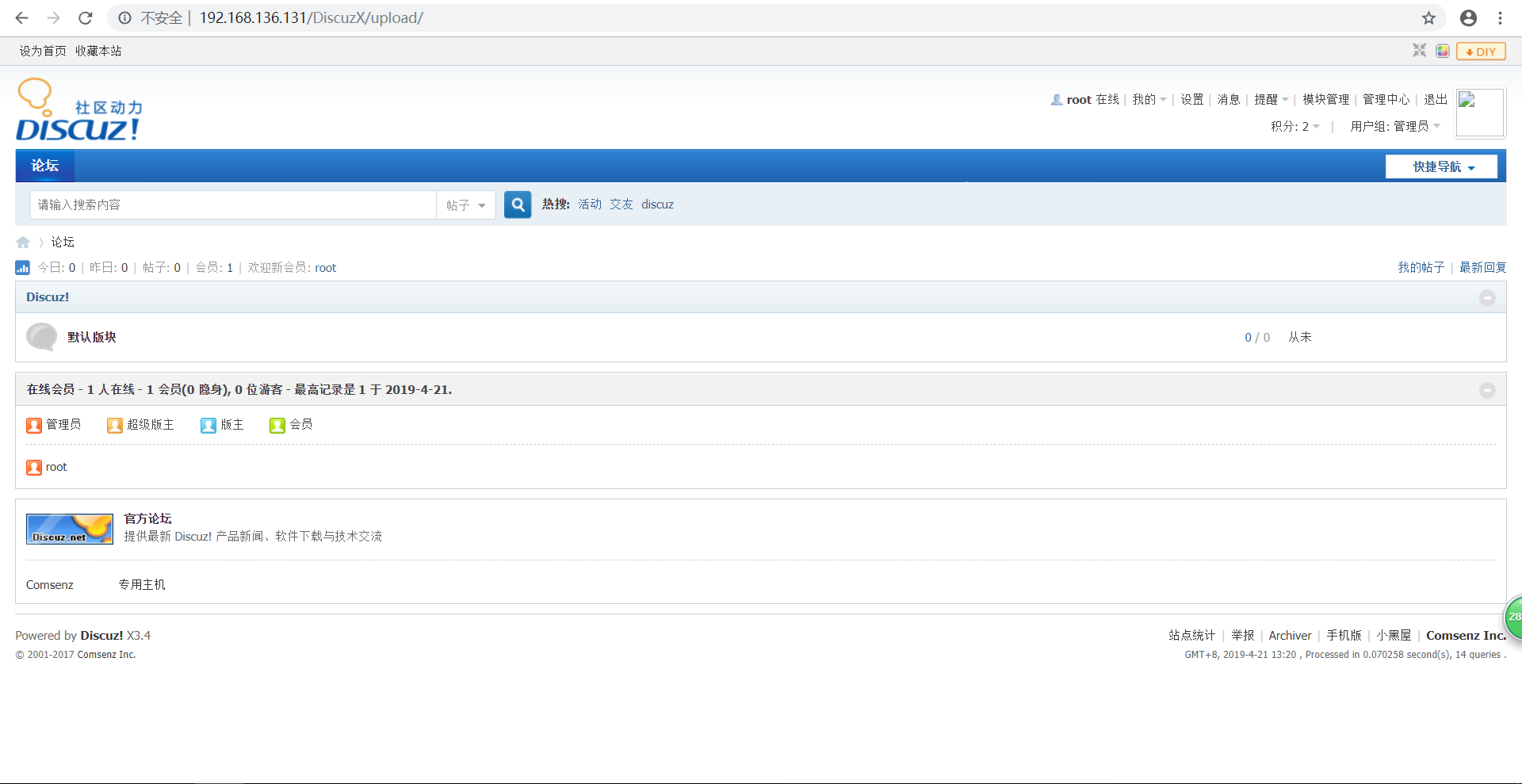Click the browser forward arrow
This screenshot has width=1522, height=784.
pos(53,17)
